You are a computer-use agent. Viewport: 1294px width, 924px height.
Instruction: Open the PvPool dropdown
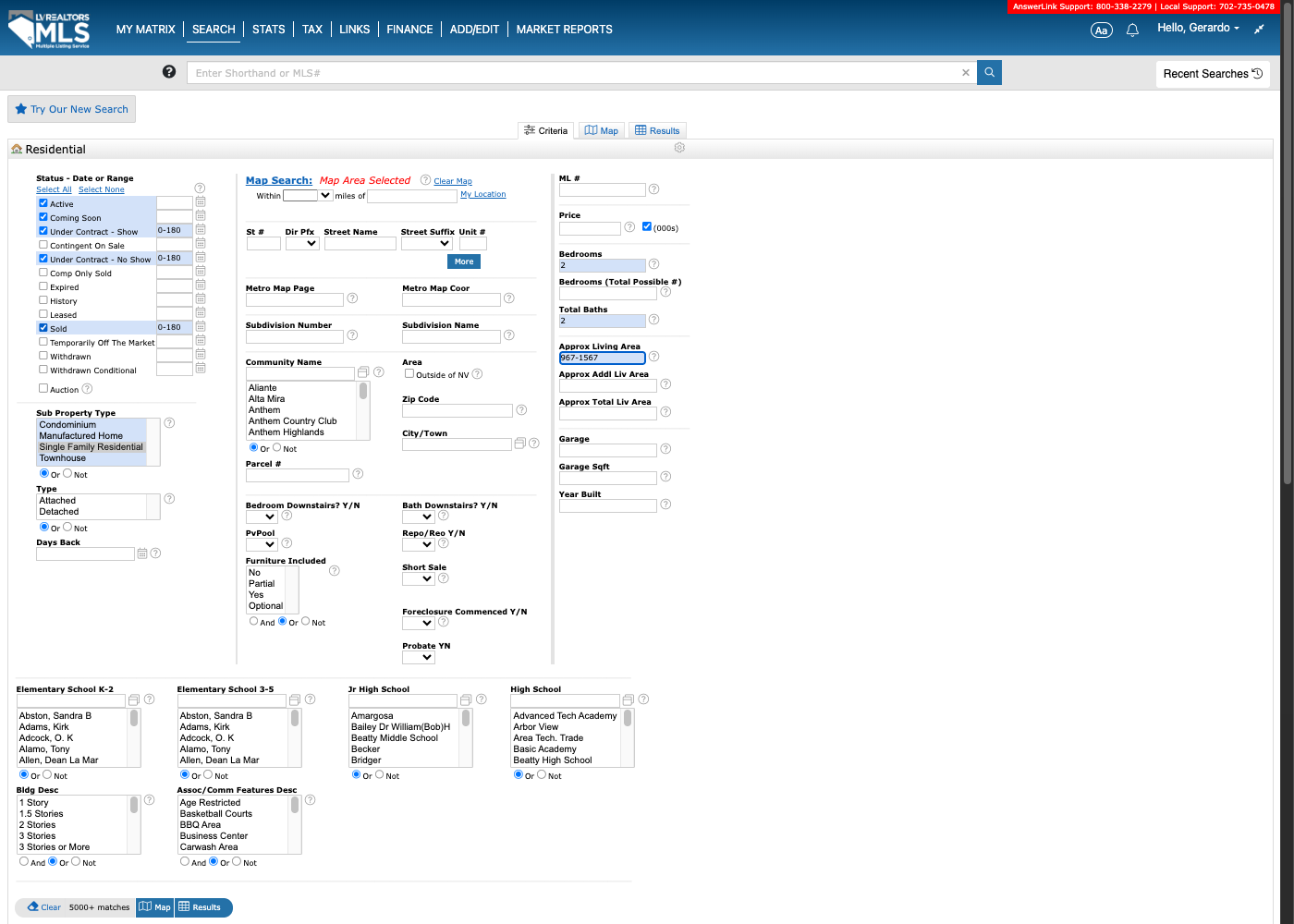[262, 544]
